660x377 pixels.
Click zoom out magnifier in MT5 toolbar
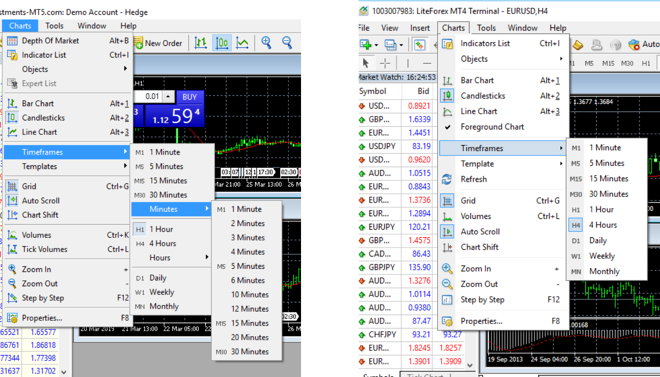[x=287, y=42]
